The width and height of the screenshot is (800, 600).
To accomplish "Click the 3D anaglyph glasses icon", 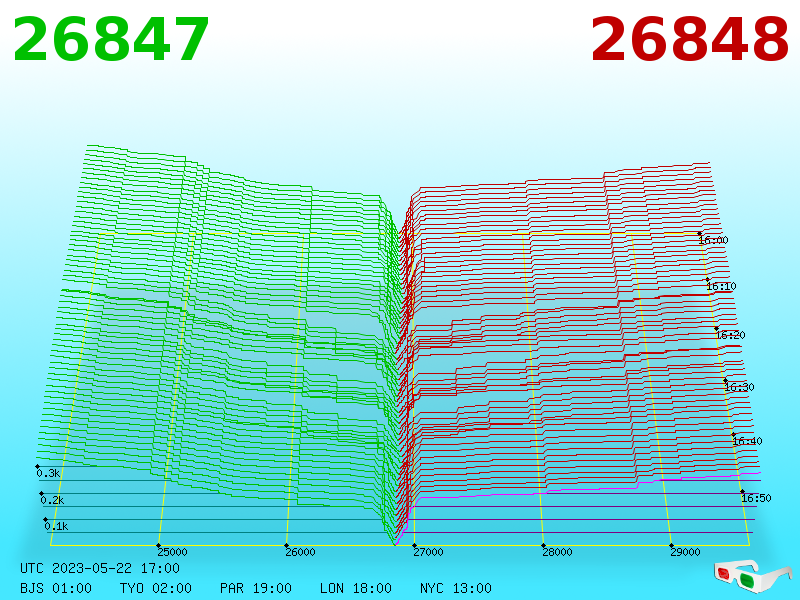I will coord(753,575).
